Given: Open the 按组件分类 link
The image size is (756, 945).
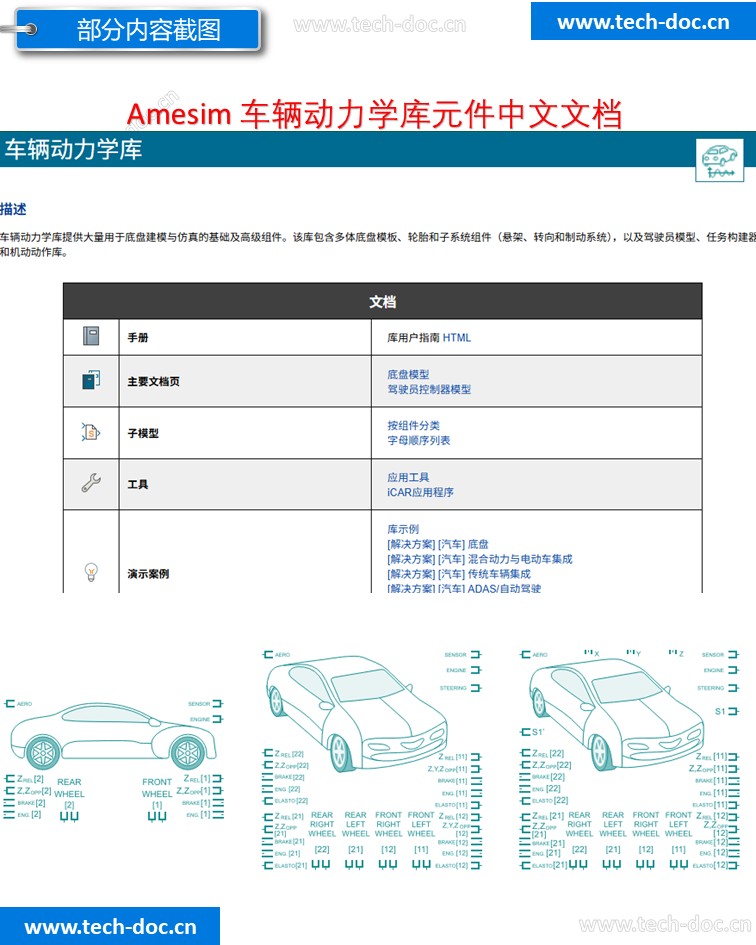Looking at the screenshot, I should point(414,425).
